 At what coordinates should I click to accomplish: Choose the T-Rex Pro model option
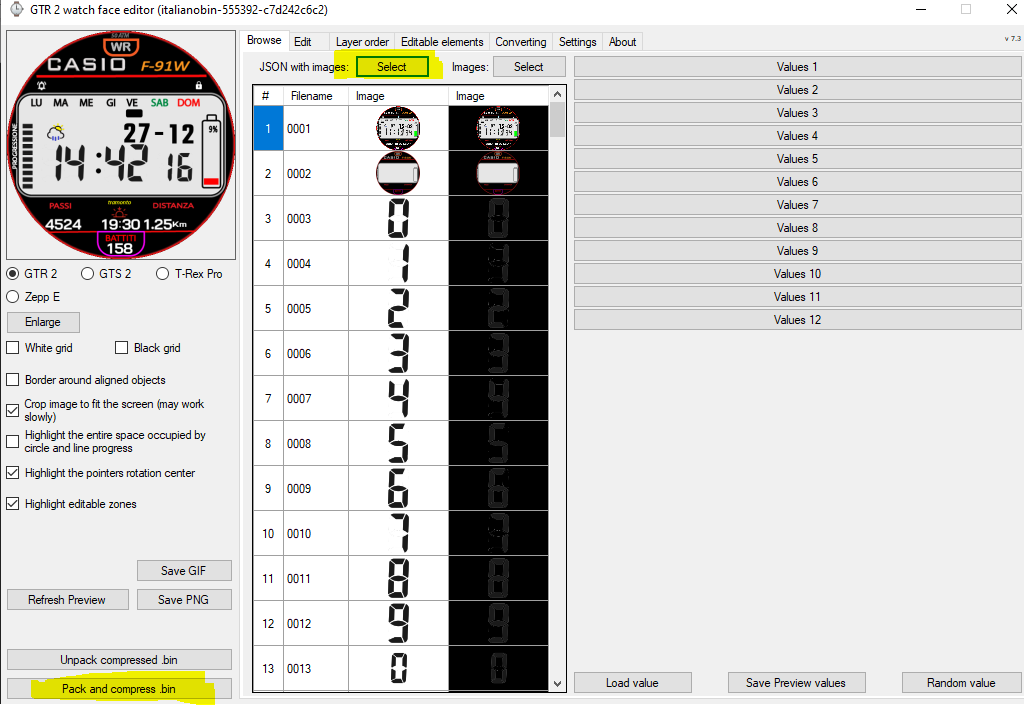[x=163, y=274]
